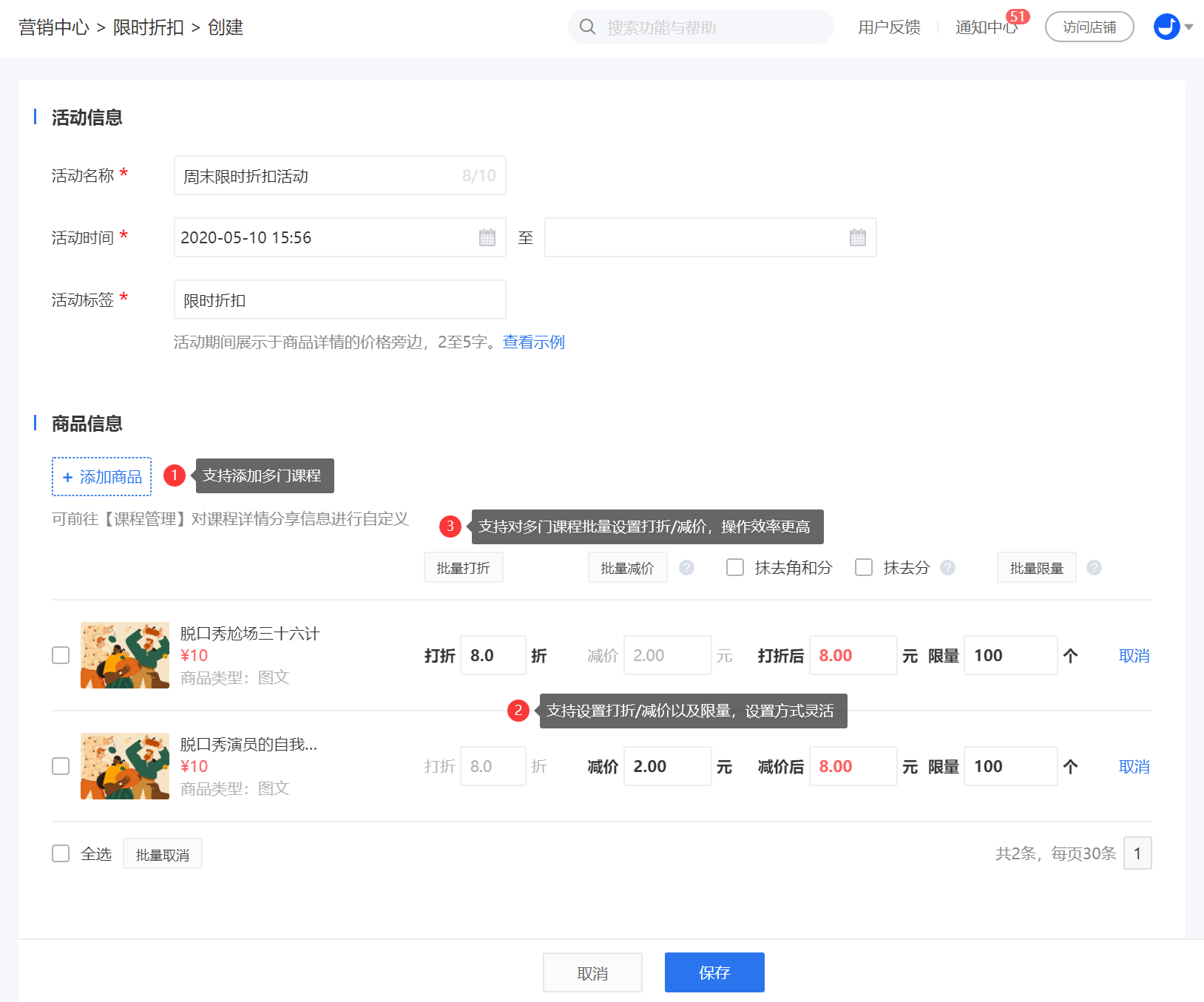This screenshot has height=1002, width=1204.
Task: Click the blue 保存 button
Action: pos(714,972)
